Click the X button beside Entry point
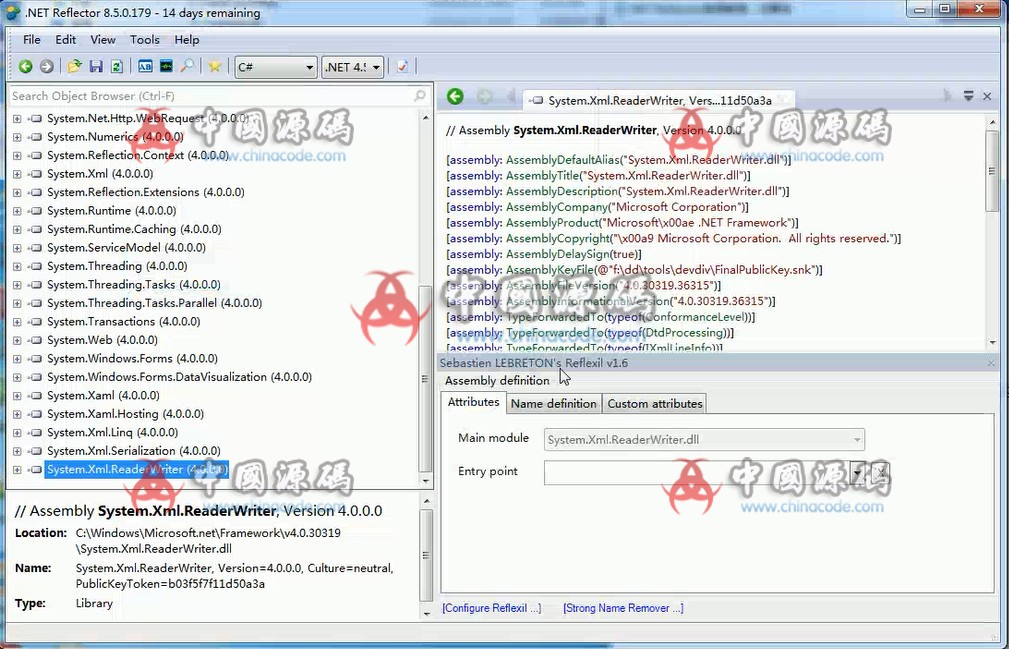 881,473
